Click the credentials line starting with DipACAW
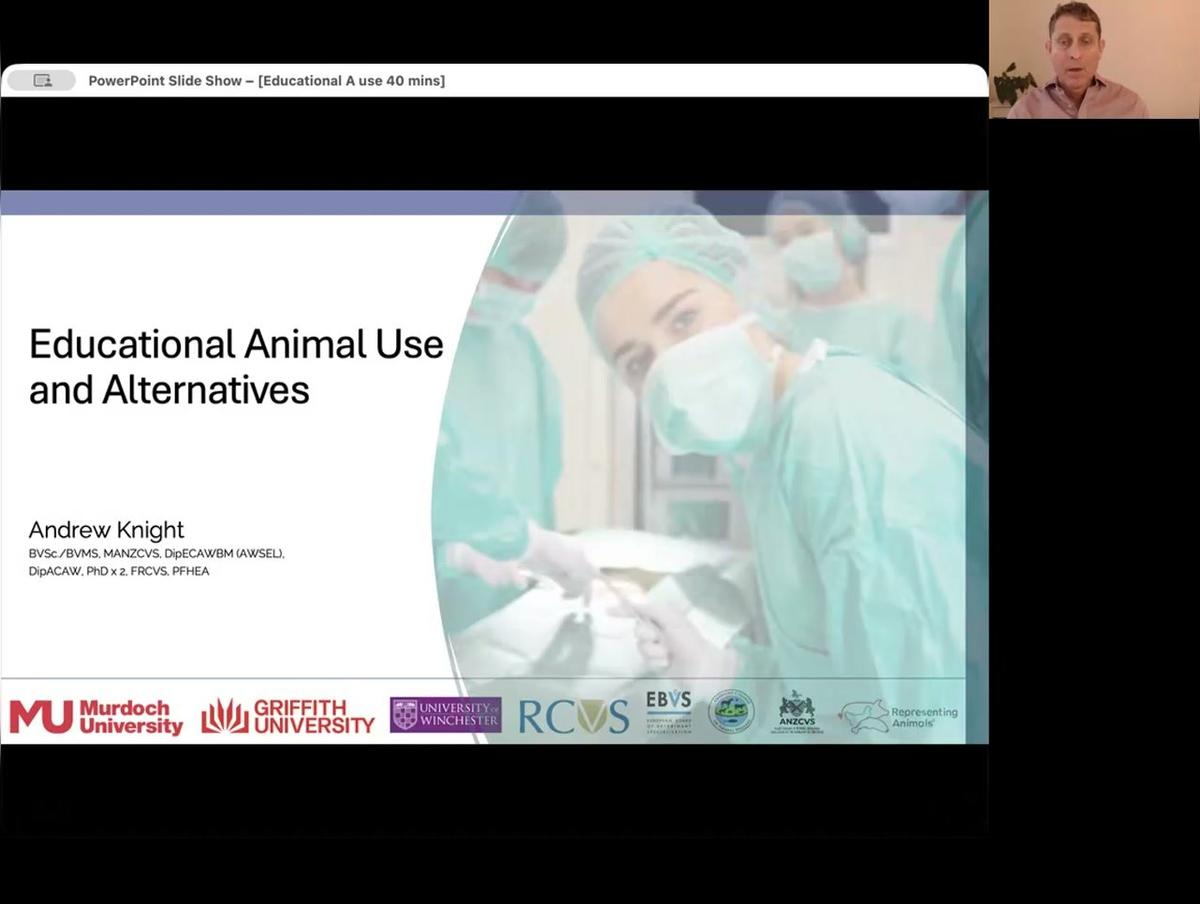 (119, 571)
